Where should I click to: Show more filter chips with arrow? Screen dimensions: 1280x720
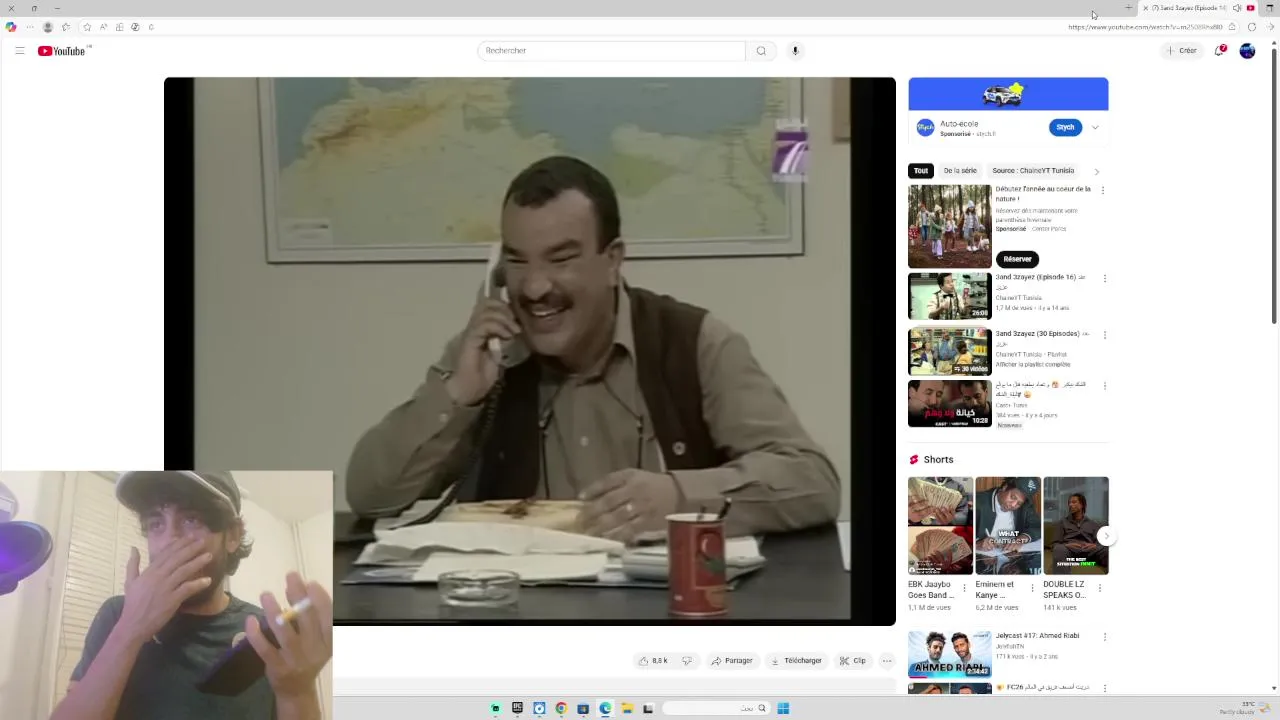pos(1097,171)
